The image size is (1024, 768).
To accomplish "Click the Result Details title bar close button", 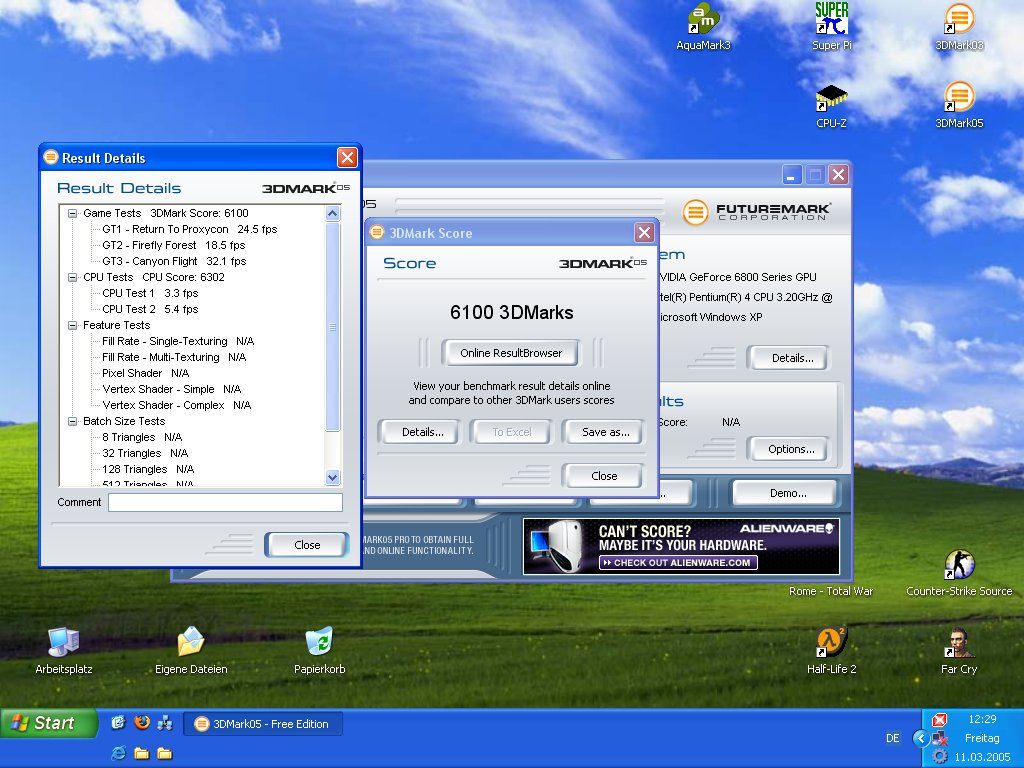I will pyautogui.click(x=347, y=157).
